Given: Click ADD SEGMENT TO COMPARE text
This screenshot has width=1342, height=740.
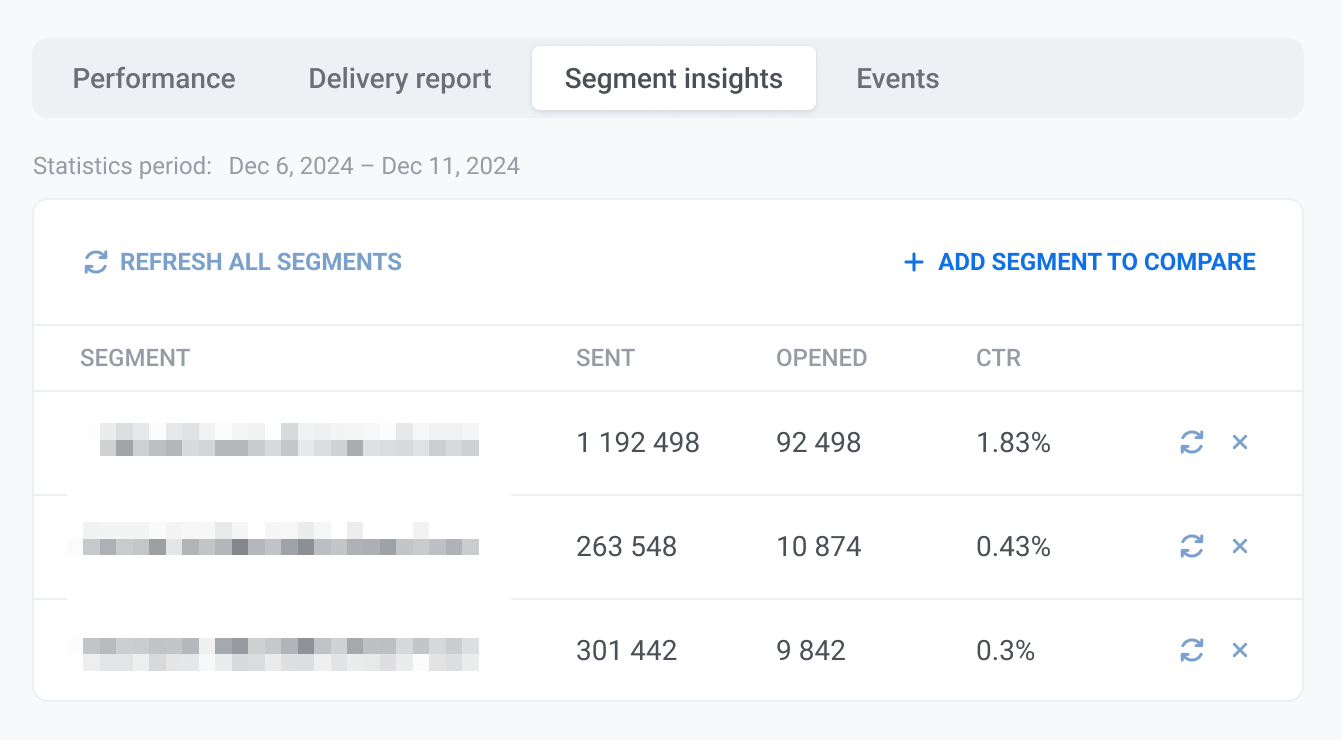Looking at the screenshot, I should click(x=1097, y=263).
